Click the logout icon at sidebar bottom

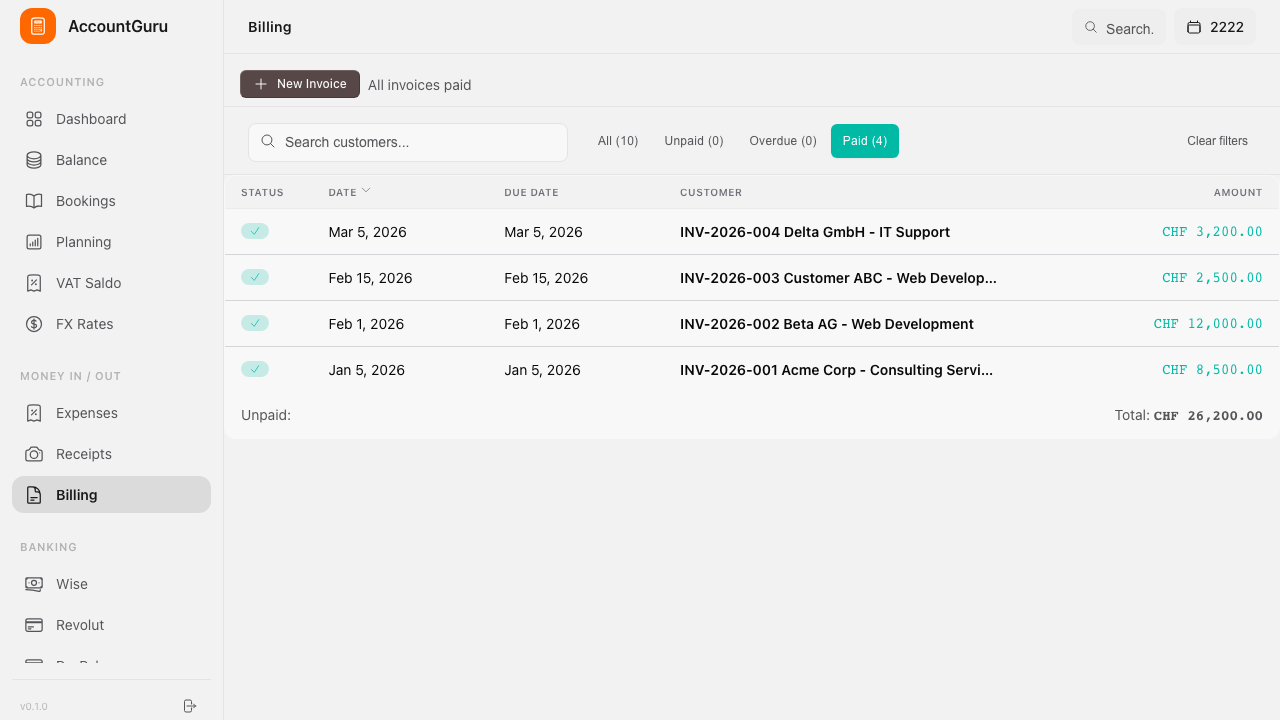pyautogui.click(x=190, y=706)
